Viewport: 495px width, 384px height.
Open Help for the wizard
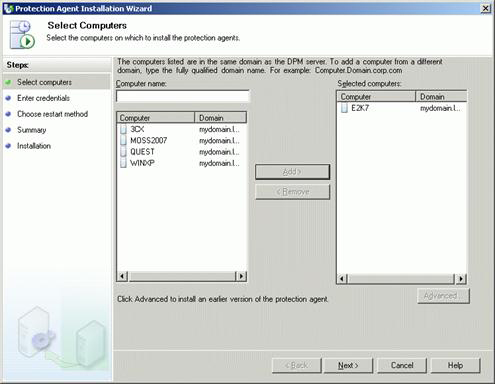tap(455, 365)
